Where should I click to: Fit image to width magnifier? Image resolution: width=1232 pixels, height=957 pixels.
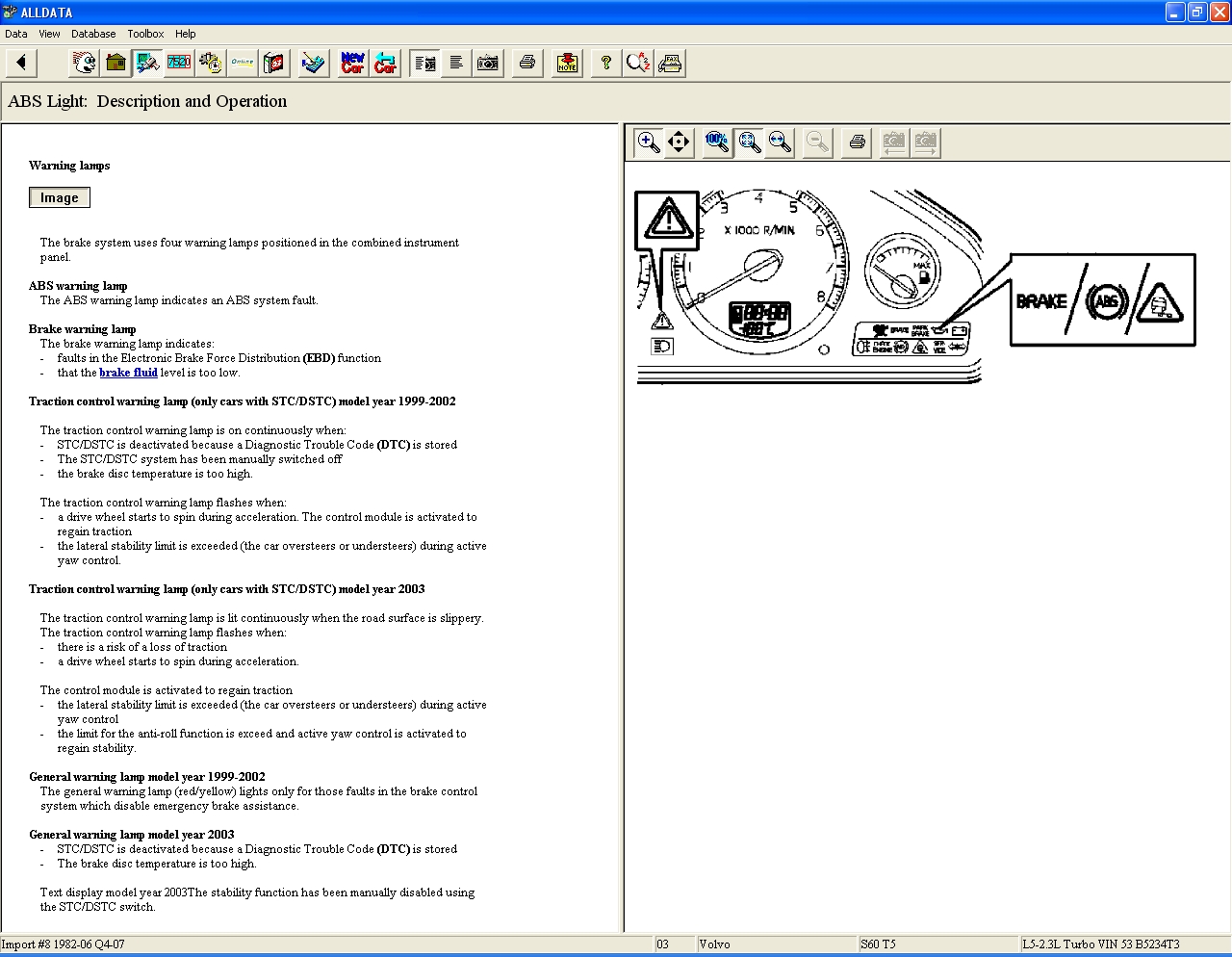(x=781, y=142)
